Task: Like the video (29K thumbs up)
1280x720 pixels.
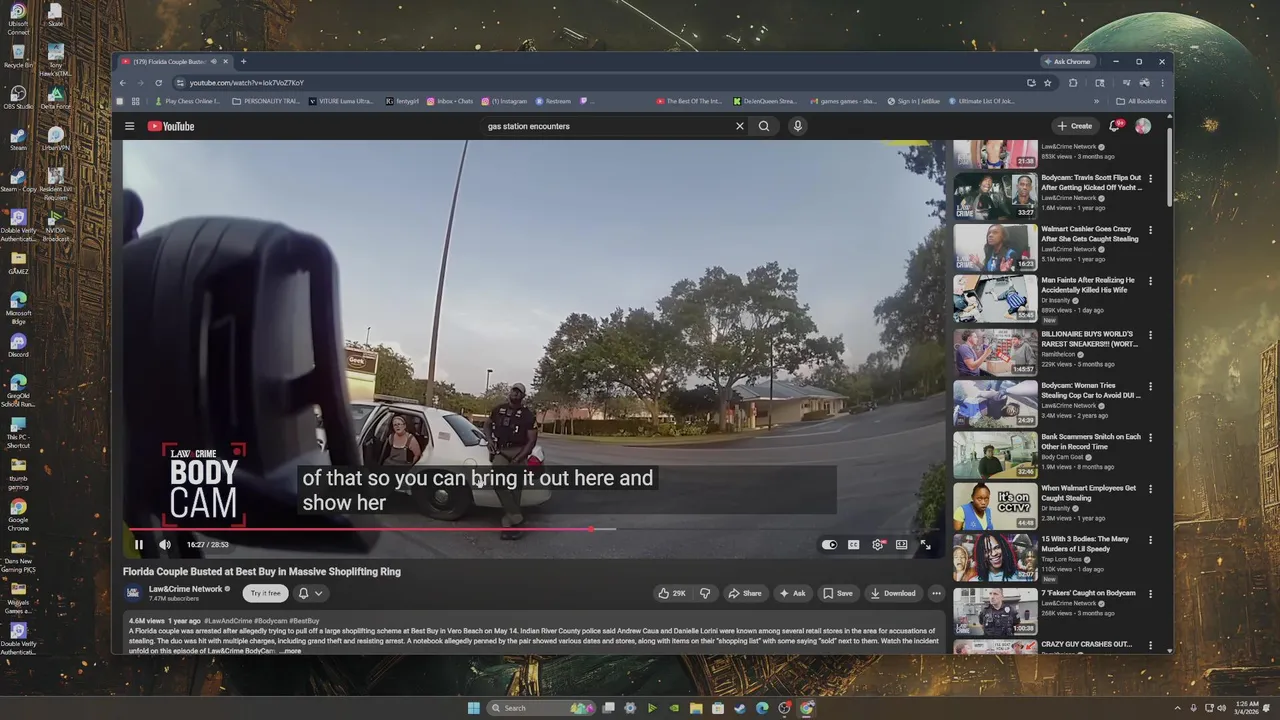Action: click(x=672, y=593)
